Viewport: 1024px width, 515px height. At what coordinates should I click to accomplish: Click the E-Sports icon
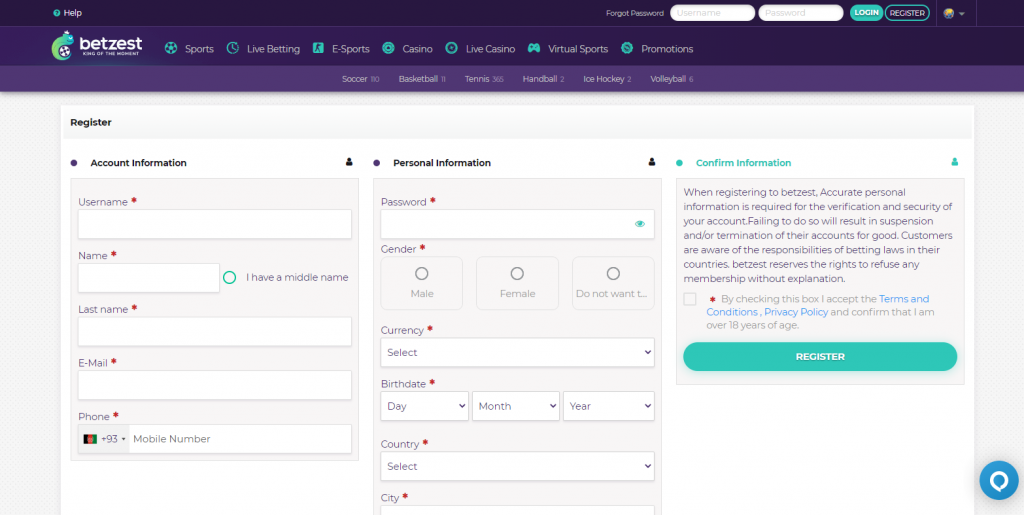(x=318, y=48)
